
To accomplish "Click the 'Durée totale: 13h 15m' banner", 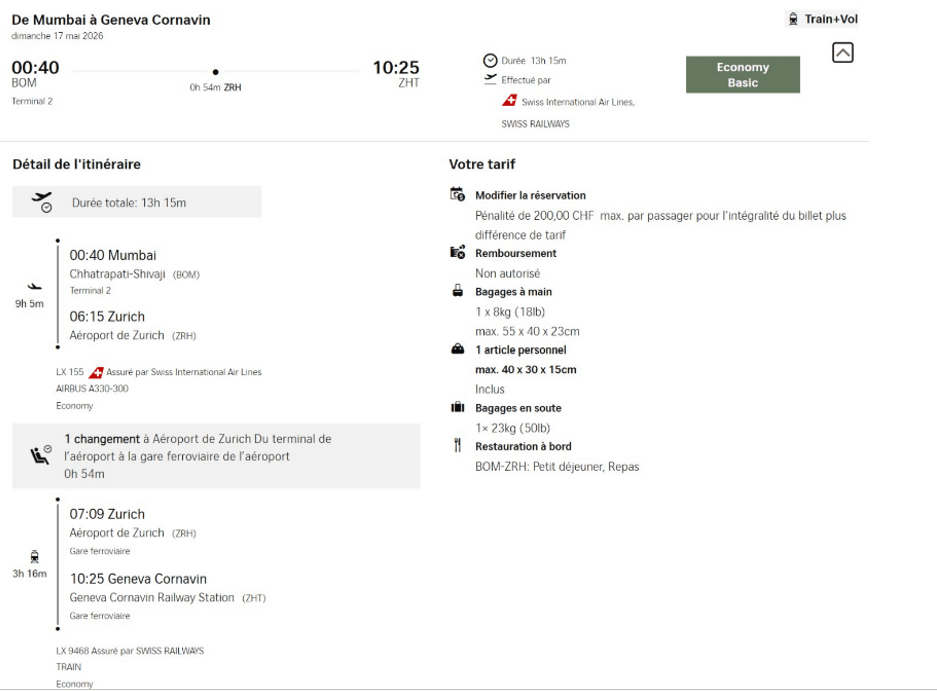I will 137,203.
